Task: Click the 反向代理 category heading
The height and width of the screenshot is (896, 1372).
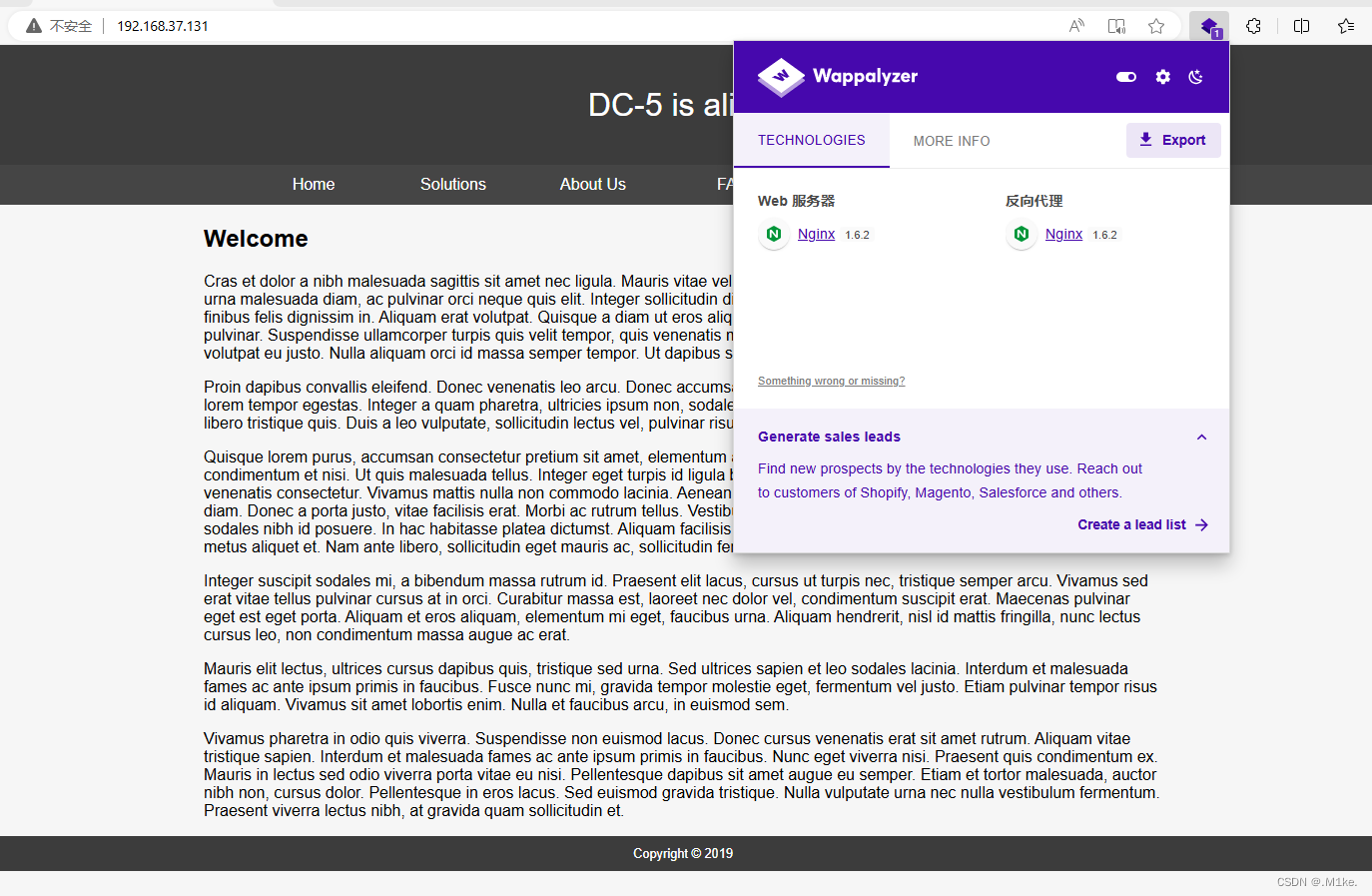Action: point(1033,201)
